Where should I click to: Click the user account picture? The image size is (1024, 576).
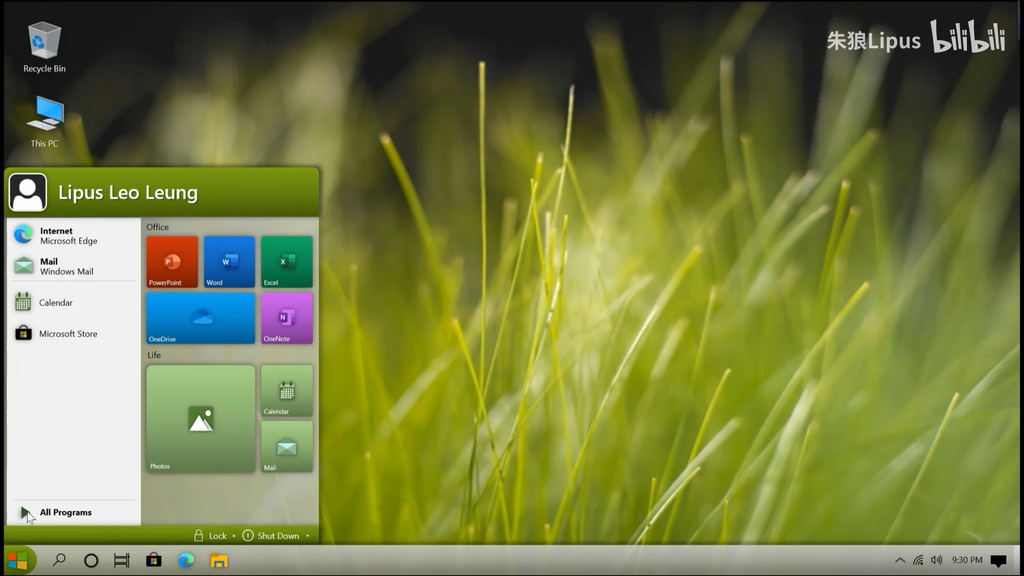[x=28, y=192]
